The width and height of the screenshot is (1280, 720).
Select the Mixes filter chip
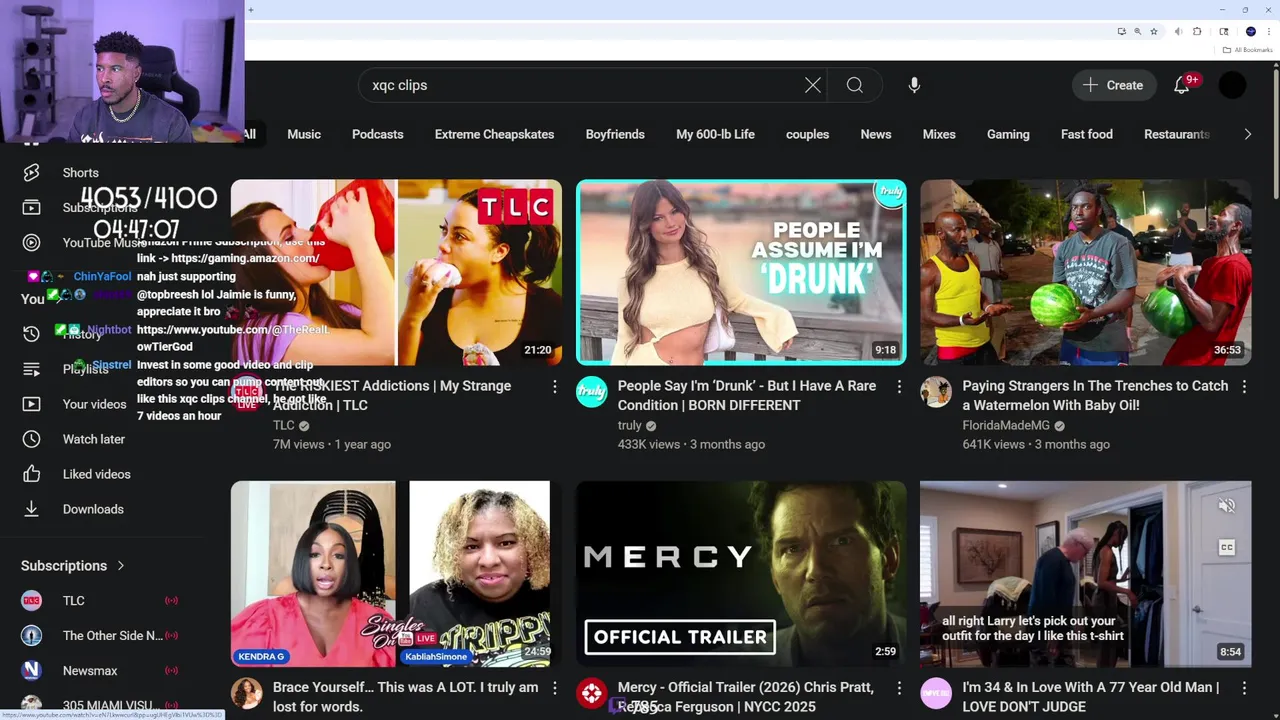(939, 134)
